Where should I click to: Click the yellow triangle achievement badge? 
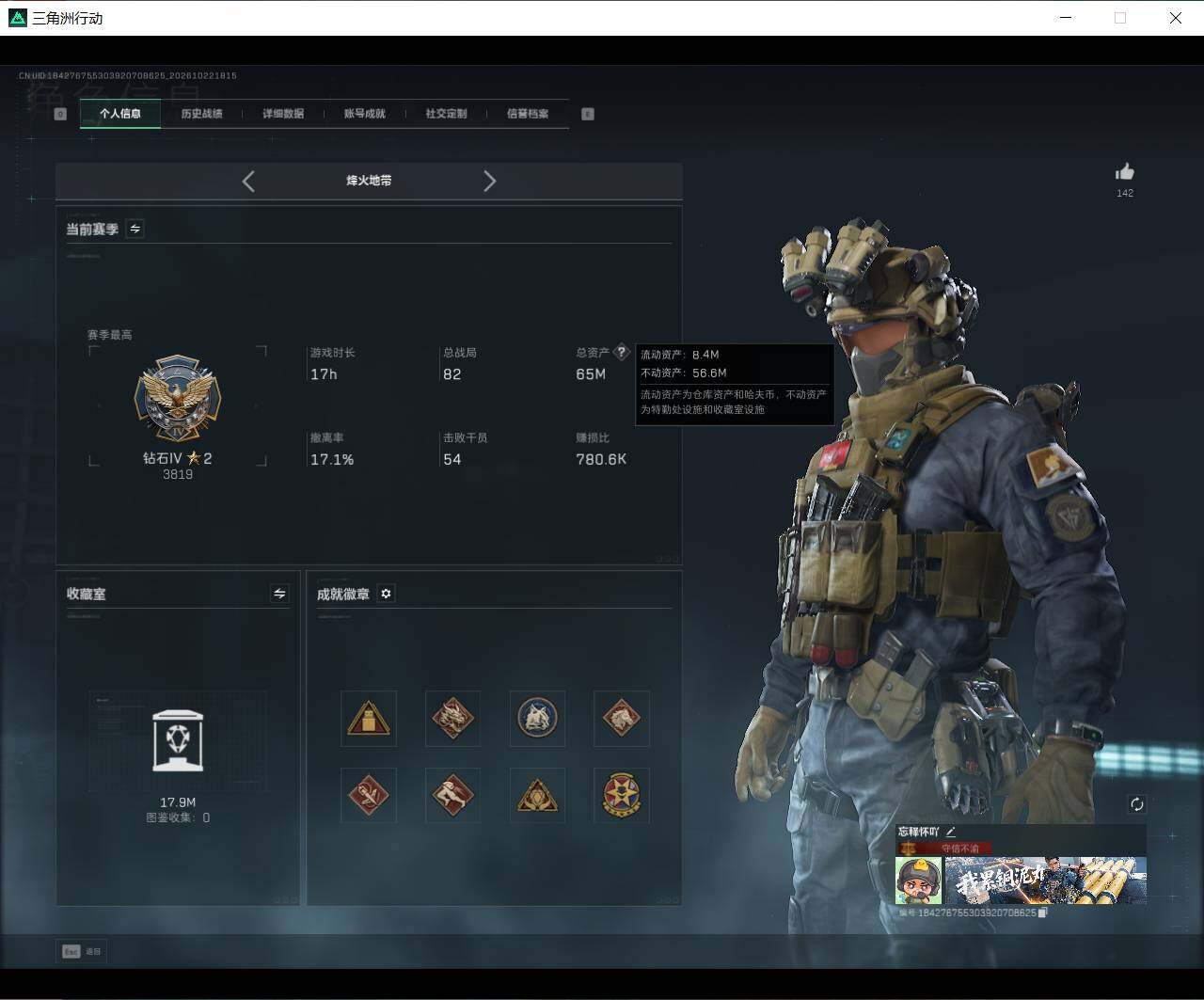[x=369, y=719]
